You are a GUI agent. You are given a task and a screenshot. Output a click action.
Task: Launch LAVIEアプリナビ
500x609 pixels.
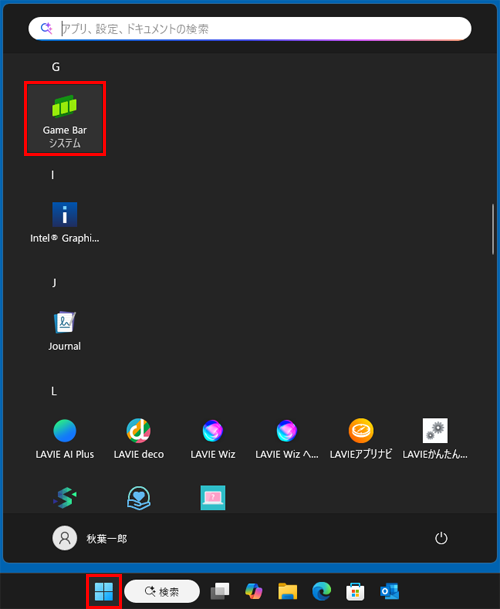(361, 438)
